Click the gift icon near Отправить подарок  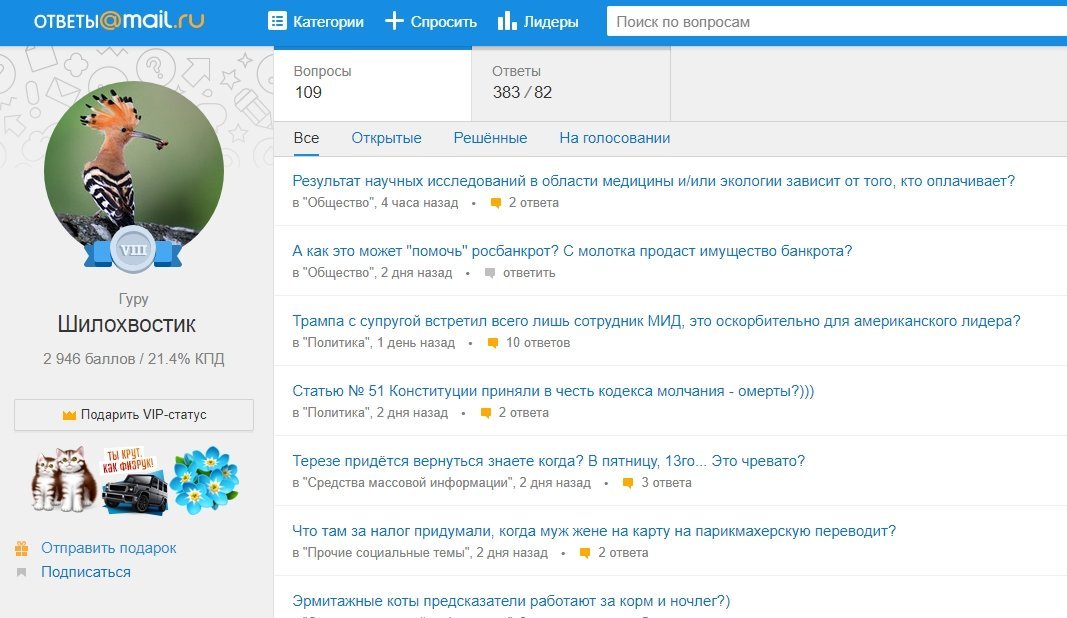[x=21, y=548]
